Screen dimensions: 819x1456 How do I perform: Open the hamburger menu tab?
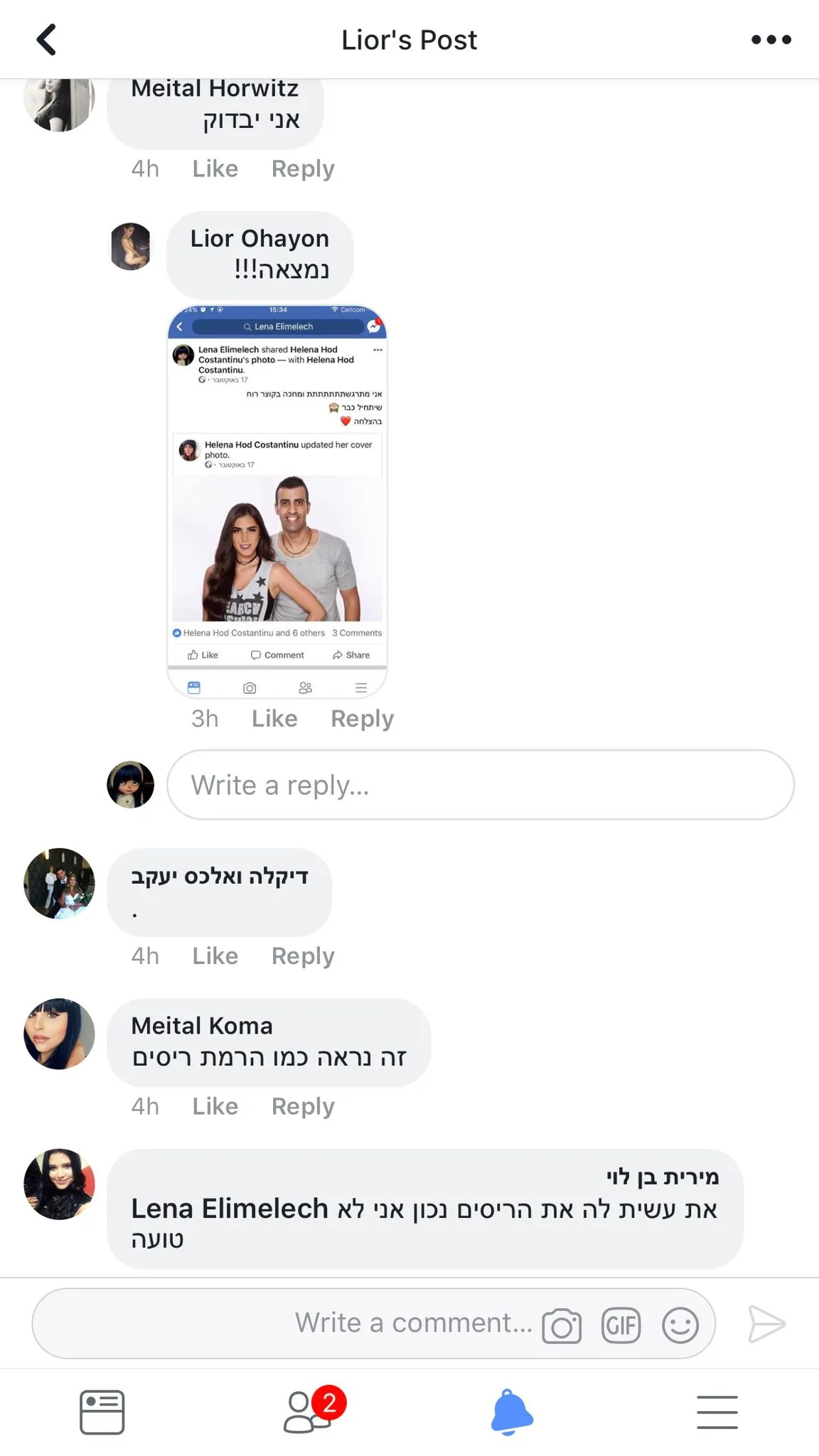pos(717,1412)
